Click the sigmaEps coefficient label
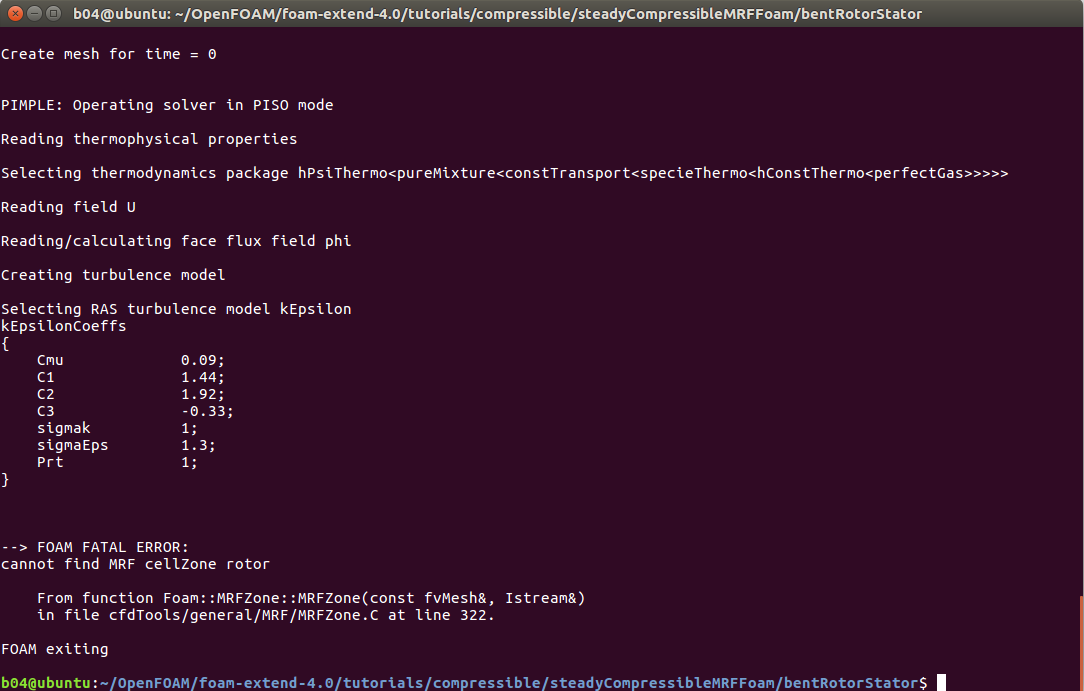1084x691 pixels. click(x=73, y=445)
